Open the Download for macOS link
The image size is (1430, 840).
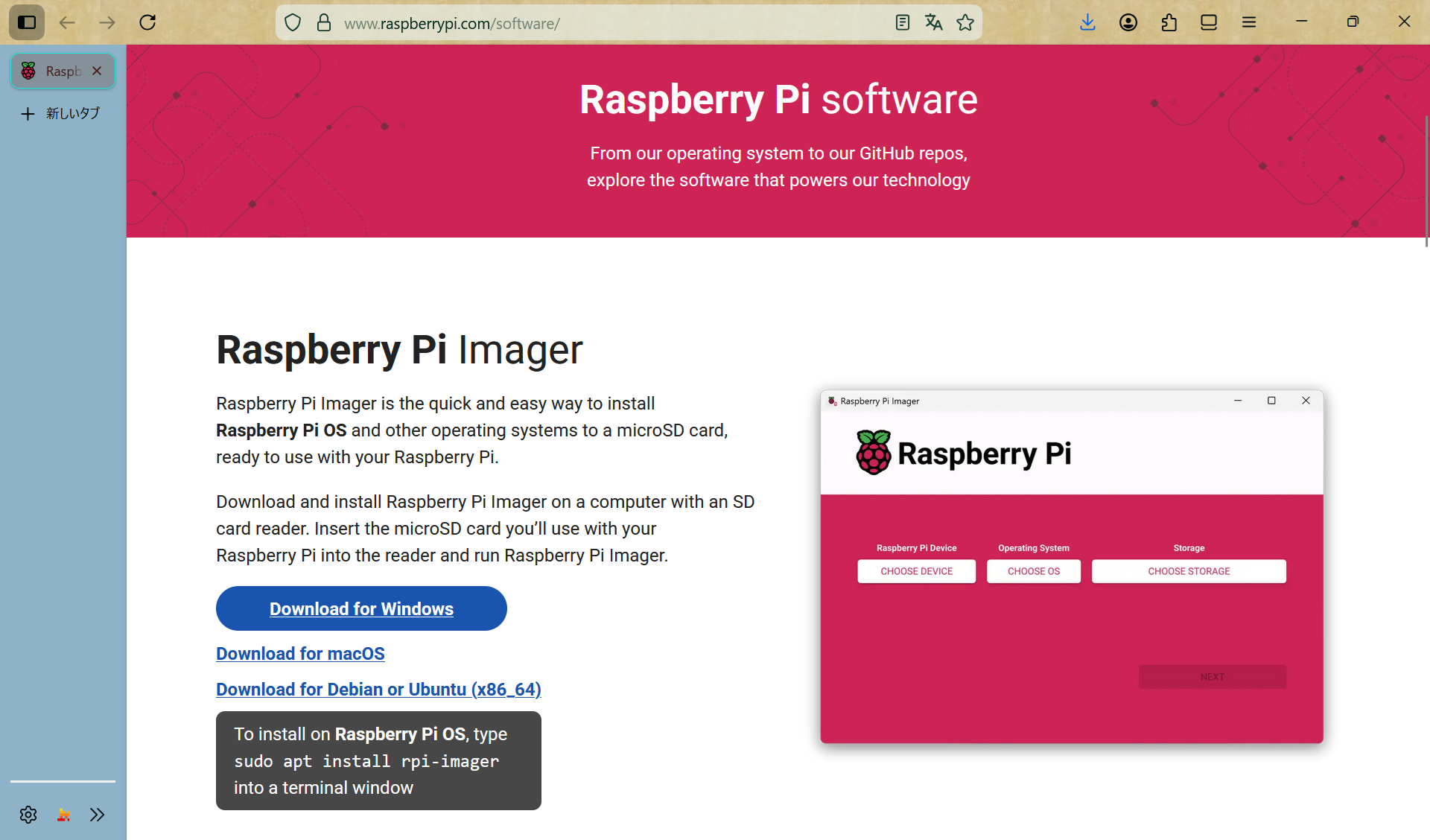tap(300, 653)
